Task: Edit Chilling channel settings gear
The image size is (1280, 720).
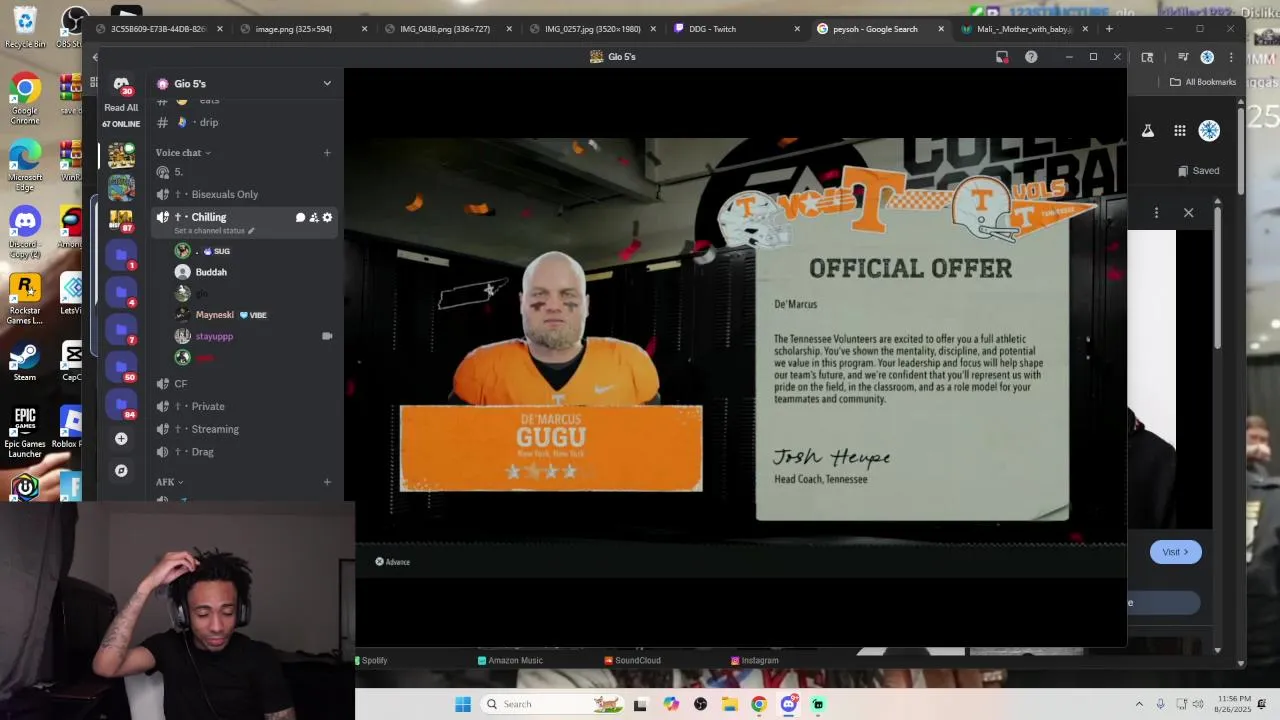Action: (327, 217)
